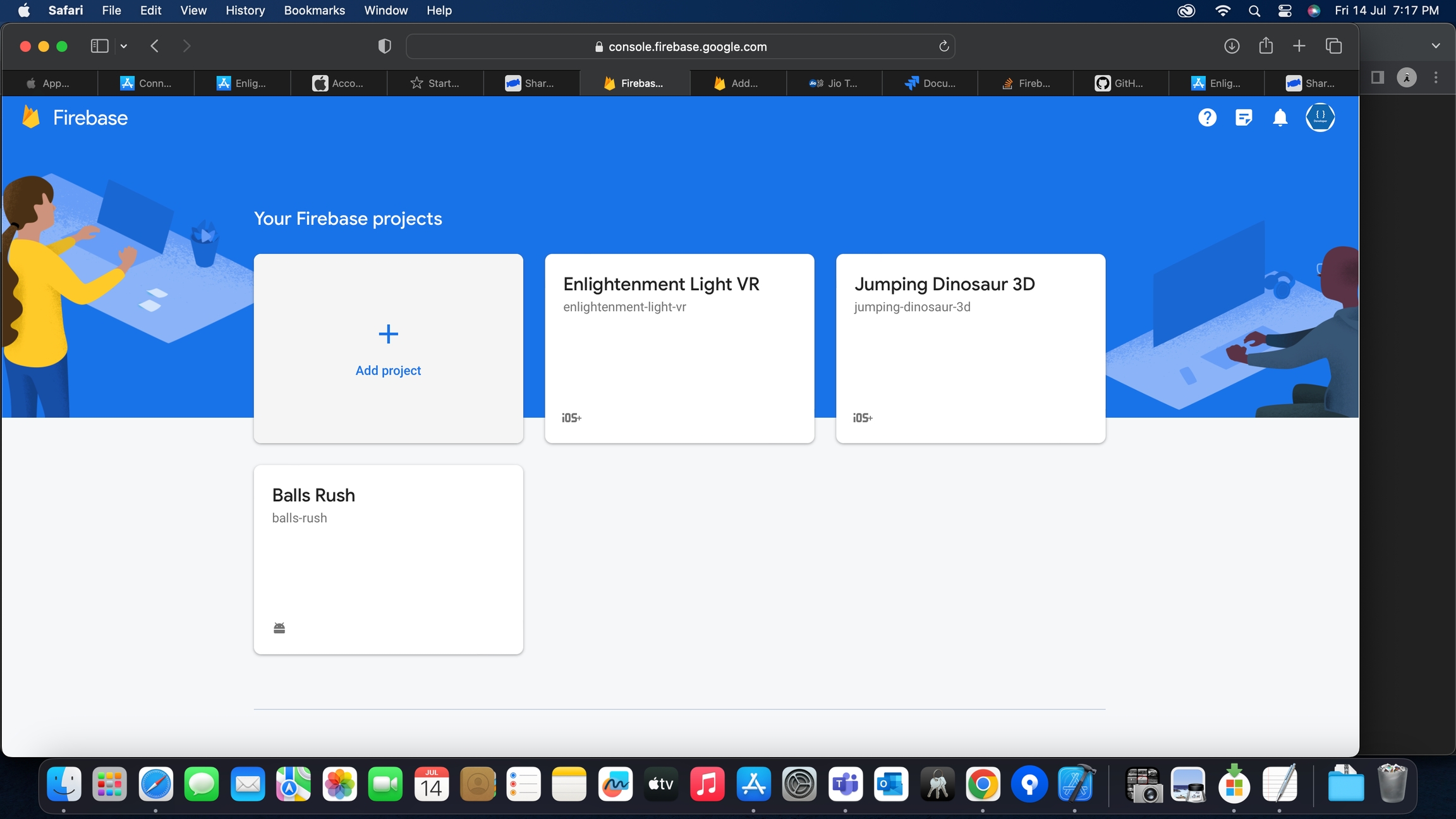Screen dimensions: 1456x819
Task: Expand sidebar tab group dropdown chevron
Action: point(124,46)
